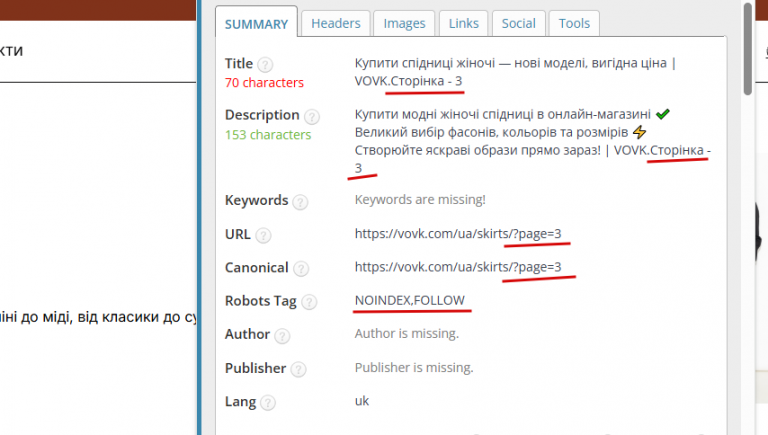The width and height of the screenshot is (768, 435).
Task: Click the 'uk' language value
Action: [362, 401]
